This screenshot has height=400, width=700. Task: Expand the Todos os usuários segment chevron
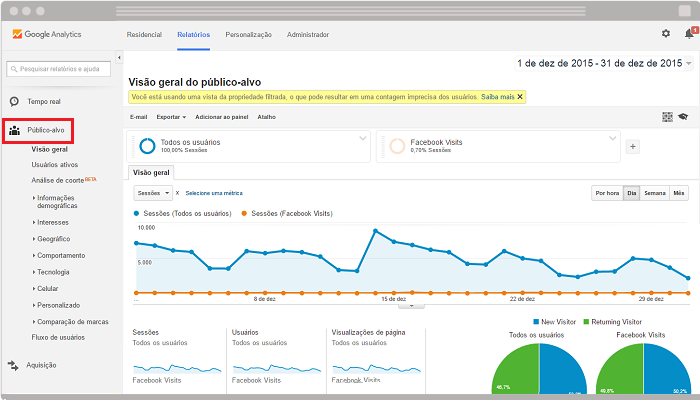coord(363,138)
